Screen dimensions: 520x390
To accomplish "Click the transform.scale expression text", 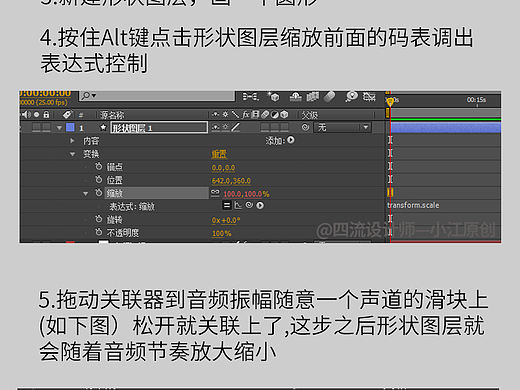I will 413,205.
